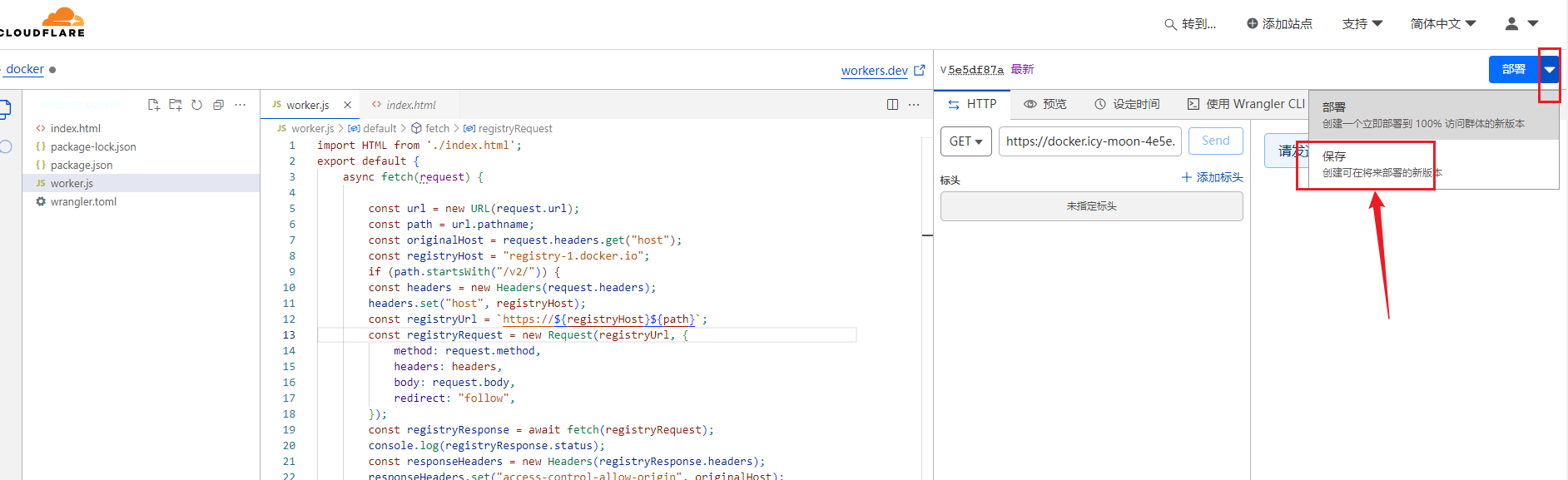Open the Explorer files icon in the activity bar
Screen dimensions: 1568x480
4,109
